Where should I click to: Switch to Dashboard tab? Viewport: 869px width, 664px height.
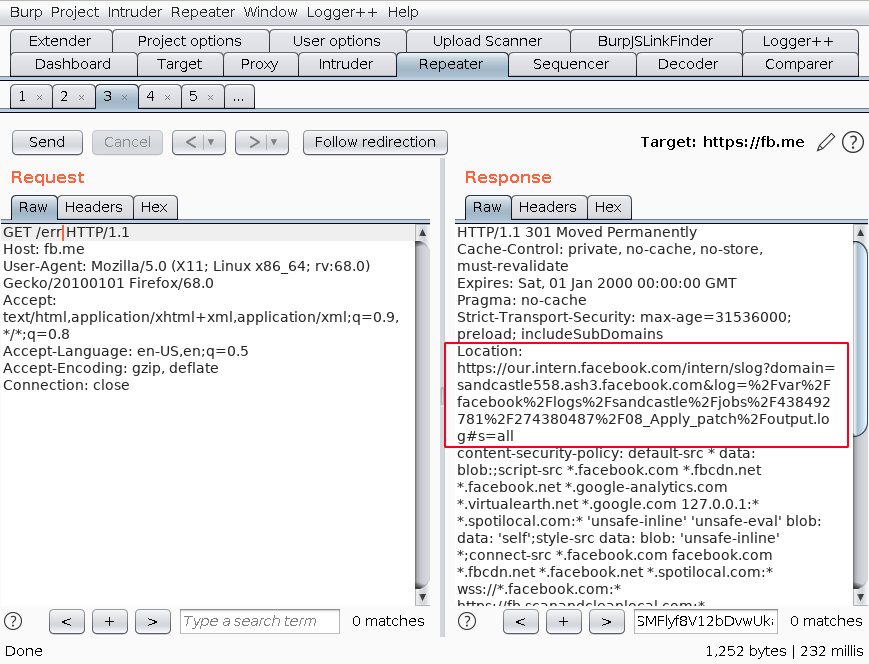(x=73, y=64)
